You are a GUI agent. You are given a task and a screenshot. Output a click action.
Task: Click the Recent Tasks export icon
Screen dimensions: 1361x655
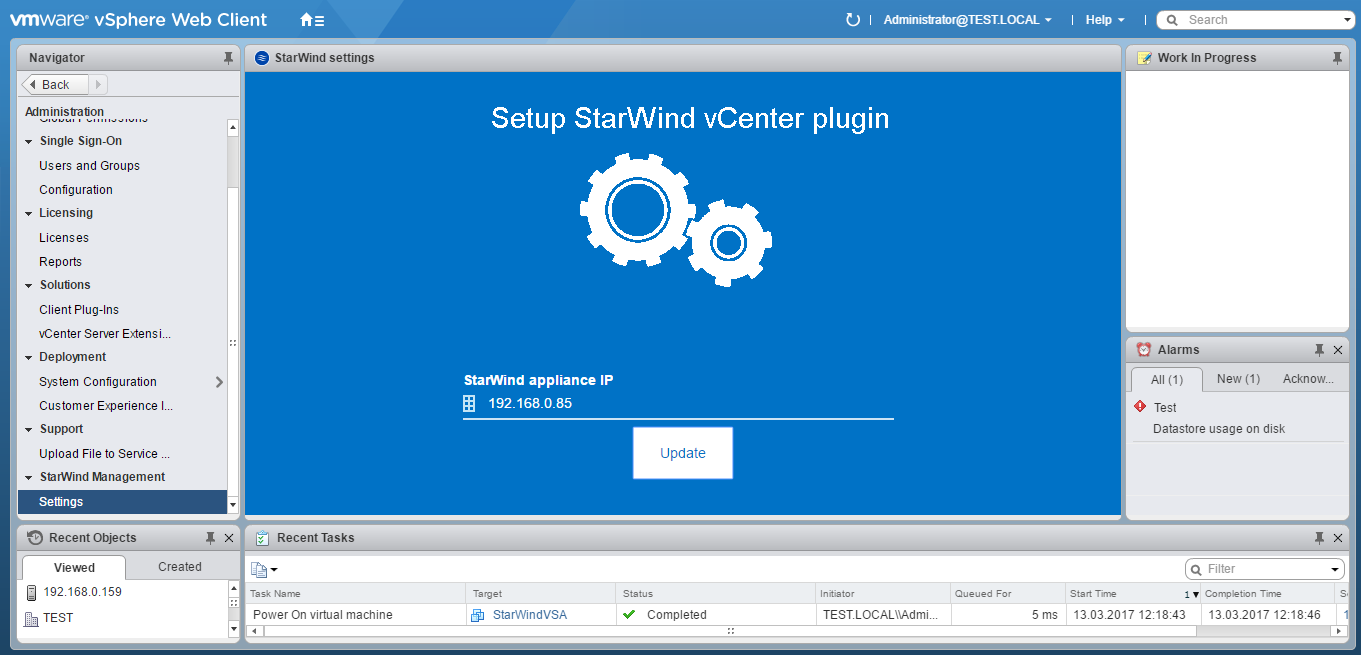click(x=259, y=569)
